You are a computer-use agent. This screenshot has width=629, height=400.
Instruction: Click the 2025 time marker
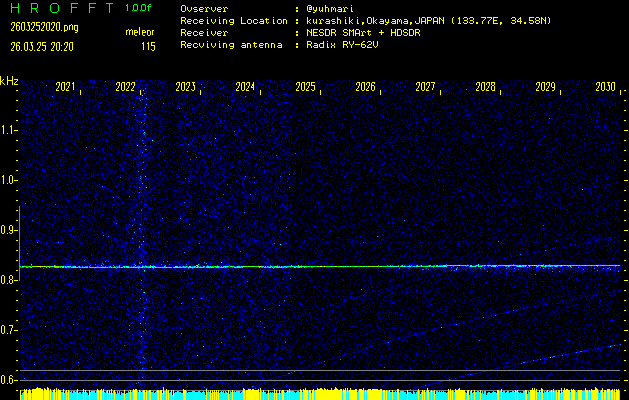point(305,88)
